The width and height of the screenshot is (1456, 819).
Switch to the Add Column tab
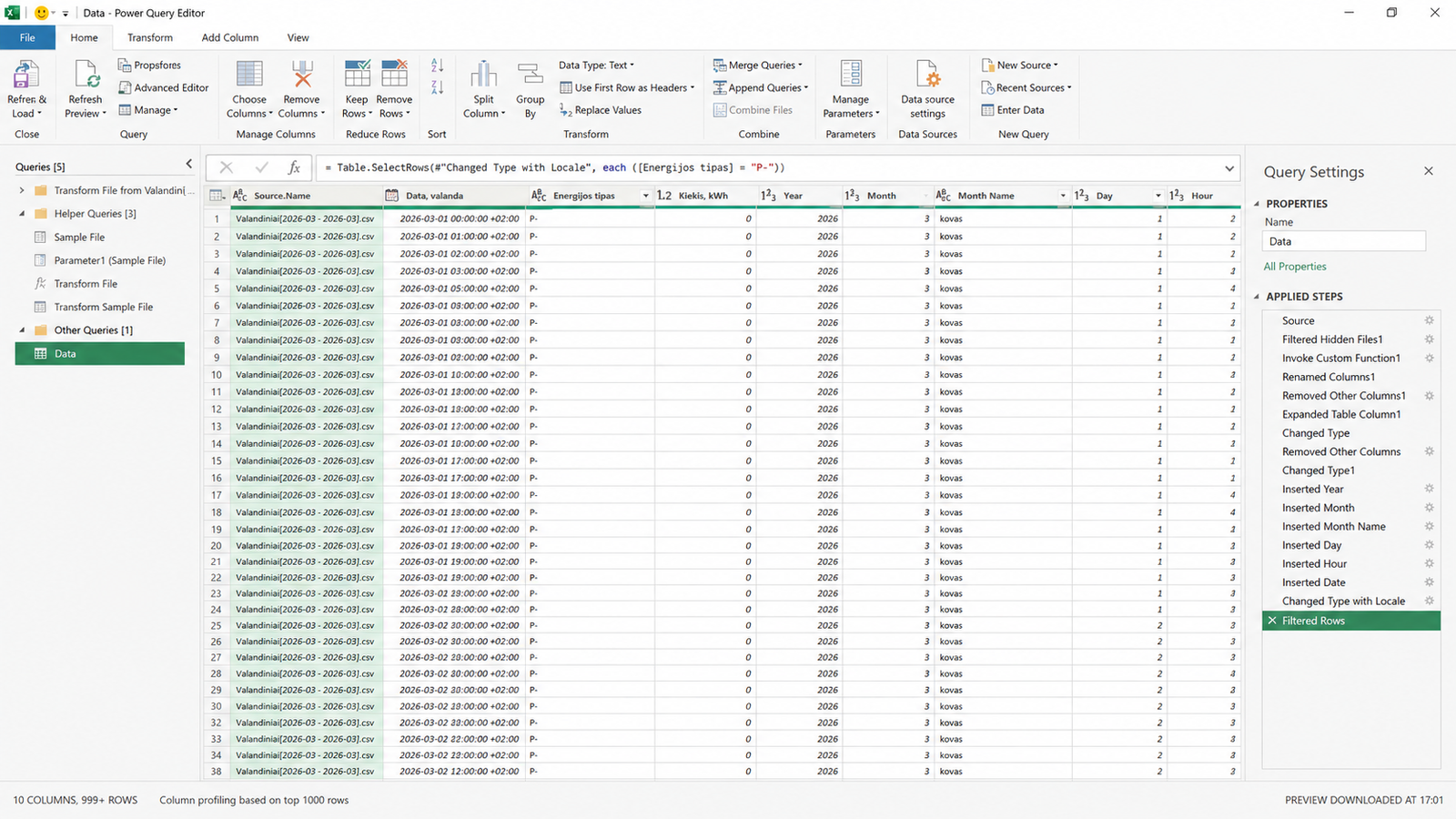pyautogui.click(x=230, y=37)
